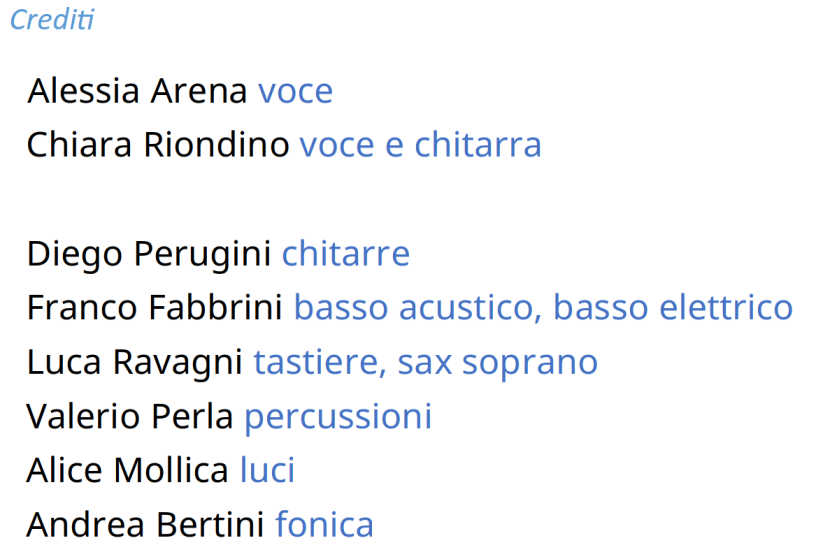Click the percussioni role text
Viewport: 823px width, 552px height.
coord(338,417)
